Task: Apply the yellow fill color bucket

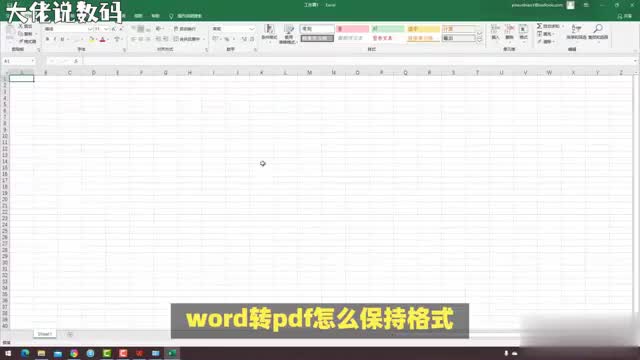Action: tap(91, 40)
